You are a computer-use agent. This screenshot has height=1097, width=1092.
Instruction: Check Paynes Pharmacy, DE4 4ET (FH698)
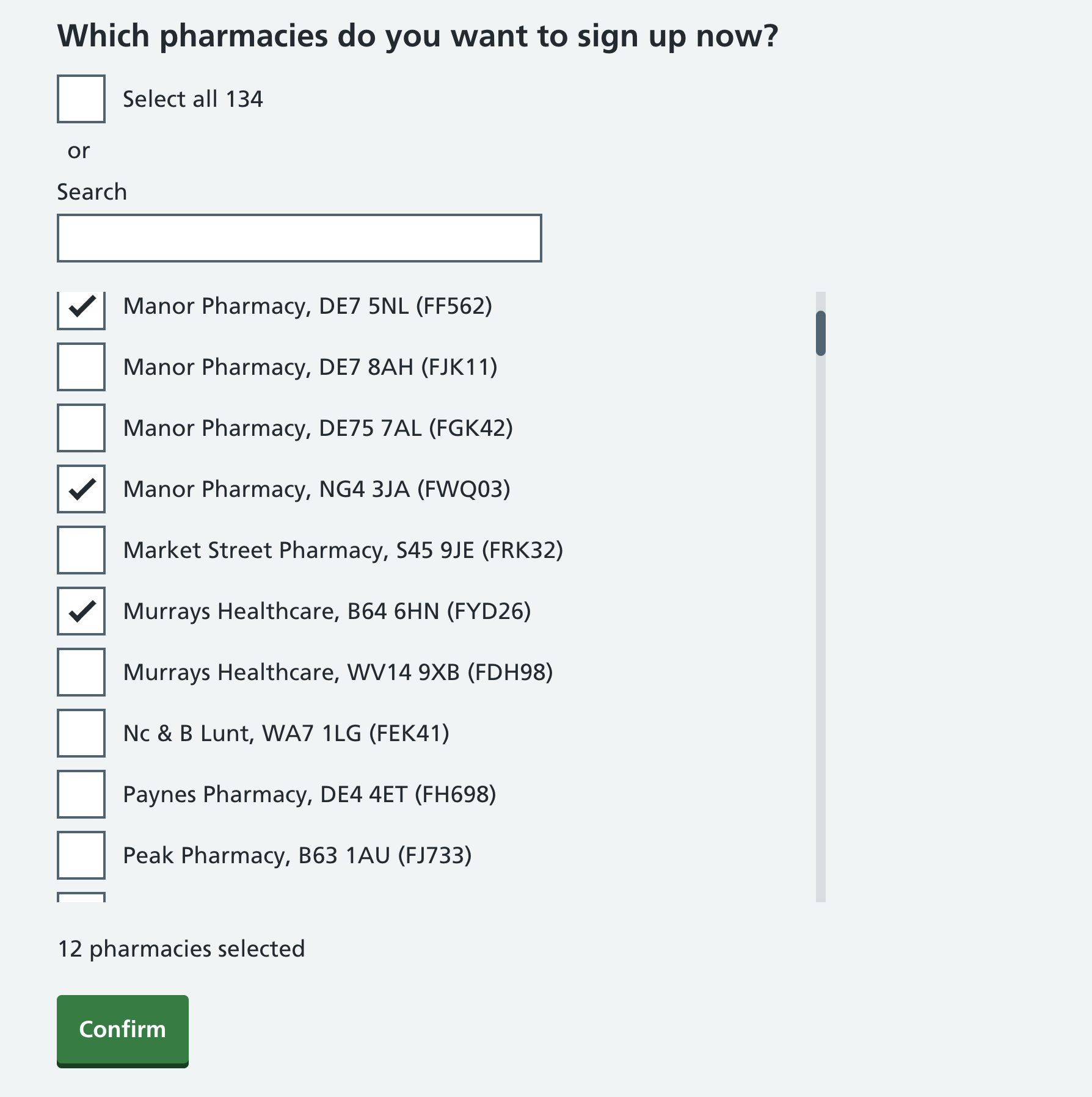click(81, 795)
